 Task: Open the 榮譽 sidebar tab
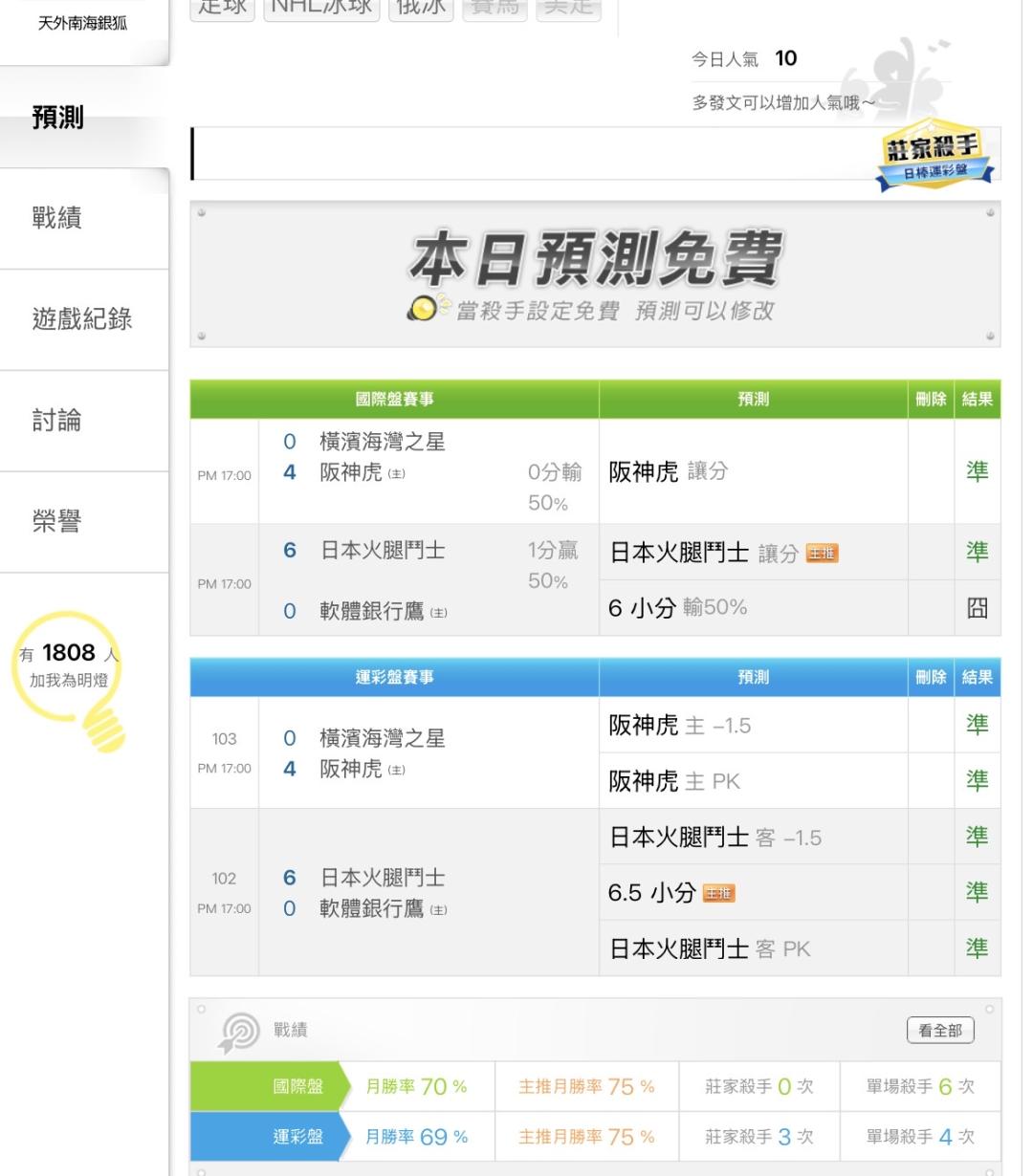point(57,522)
